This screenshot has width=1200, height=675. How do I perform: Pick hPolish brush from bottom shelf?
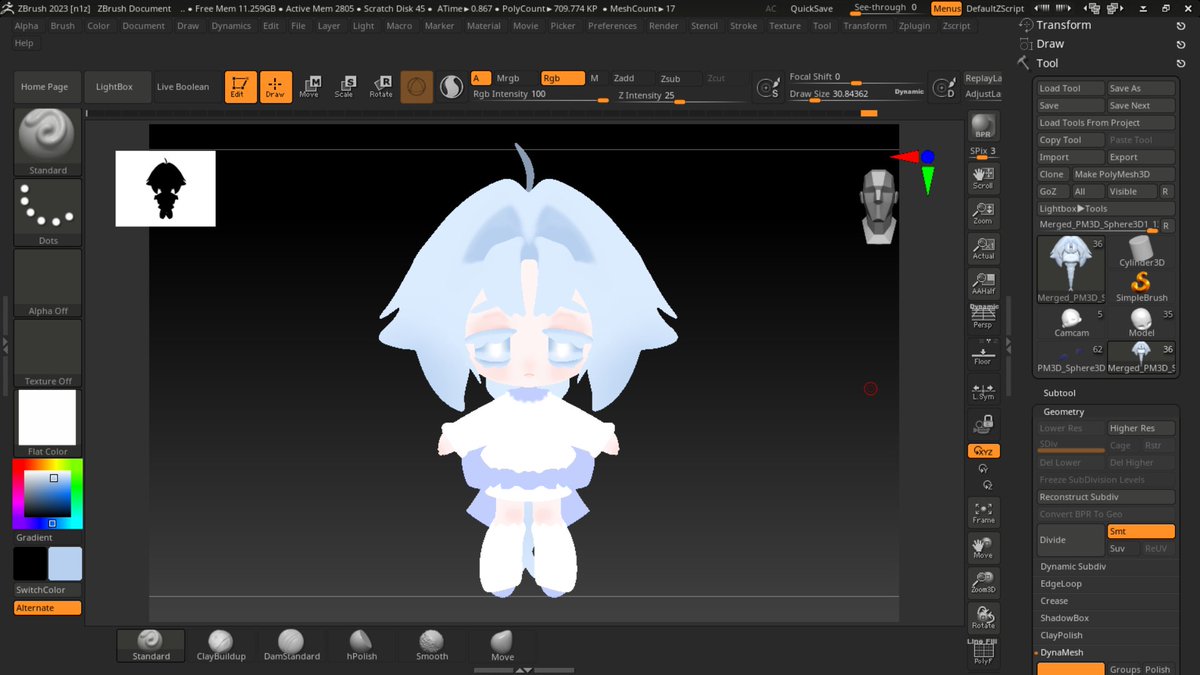click(x=362, y=645)
